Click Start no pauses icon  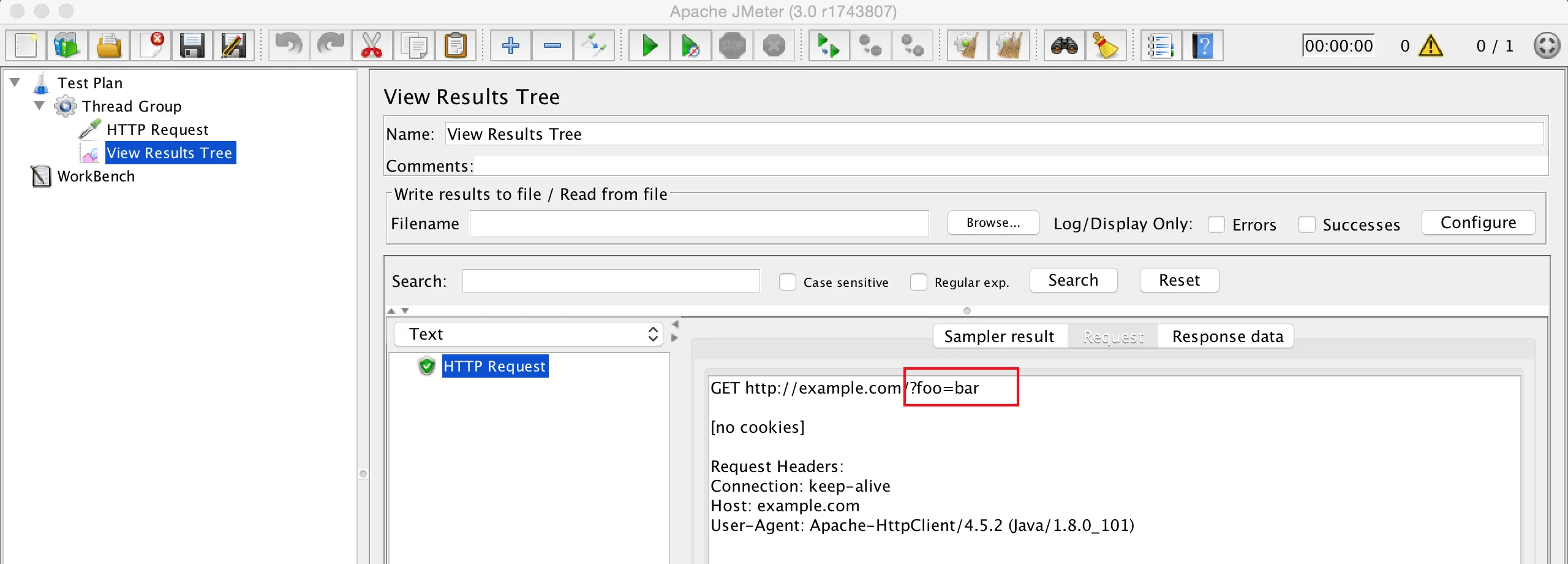point(691,45)
